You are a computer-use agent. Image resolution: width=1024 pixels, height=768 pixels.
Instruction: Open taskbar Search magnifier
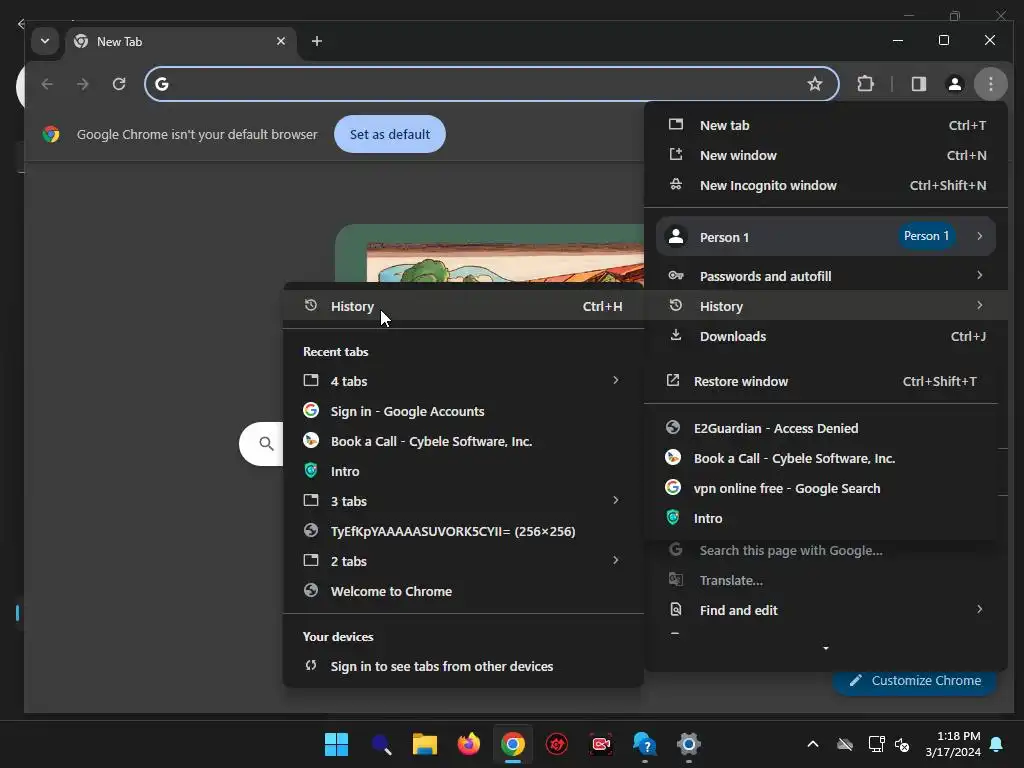click(381, 744)
